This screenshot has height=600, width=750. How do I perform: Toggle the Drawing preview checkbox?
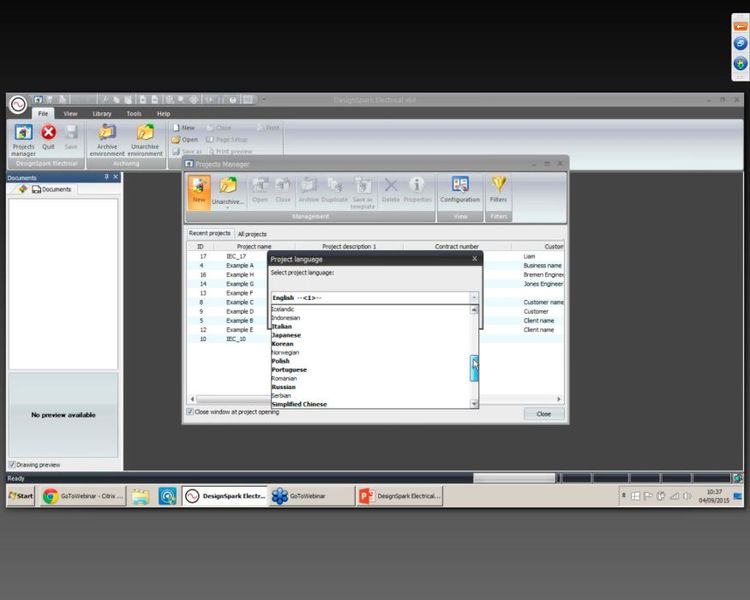point(12,465)
